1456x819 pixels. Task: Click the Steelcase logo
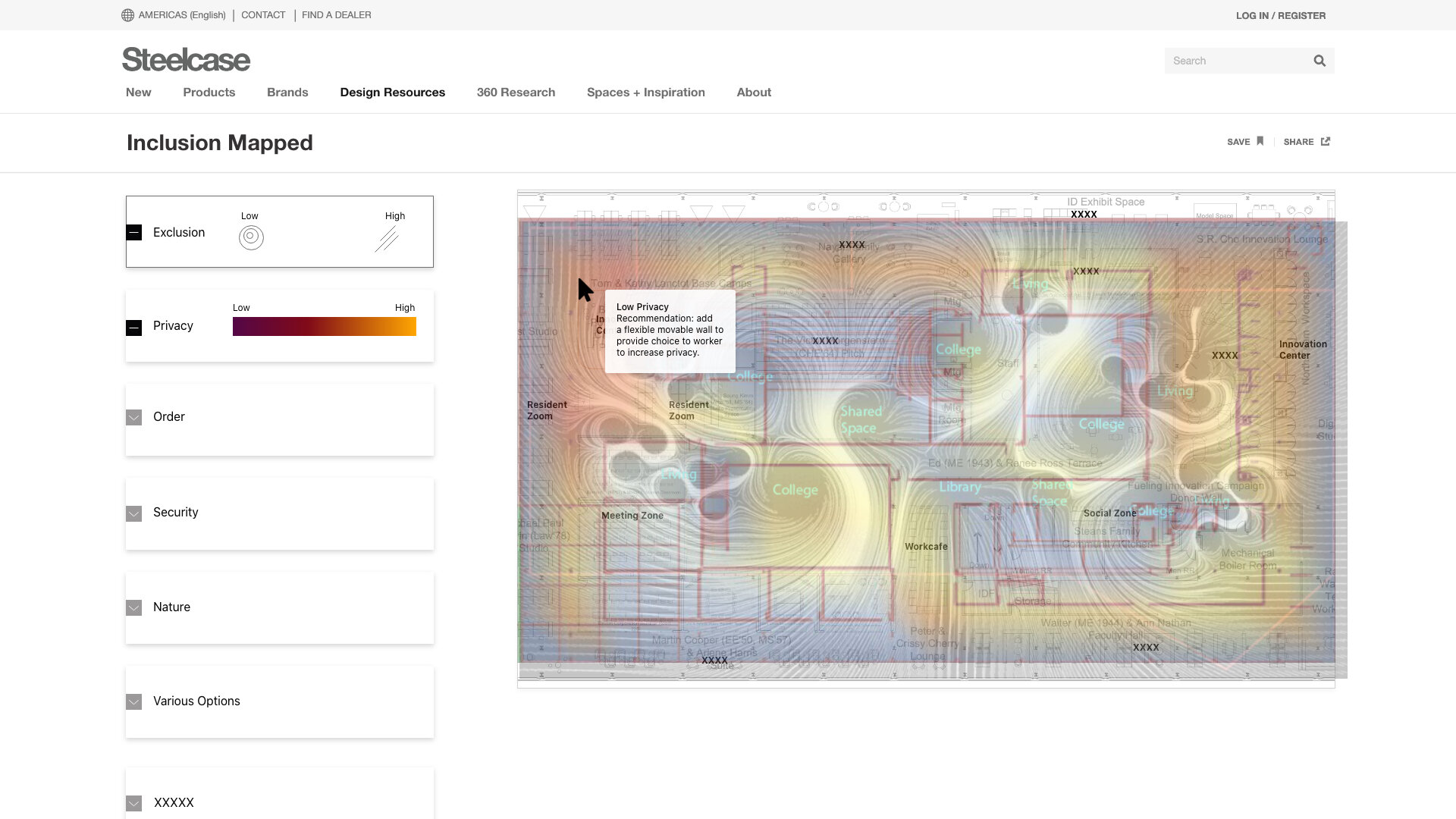click(186, 60)
